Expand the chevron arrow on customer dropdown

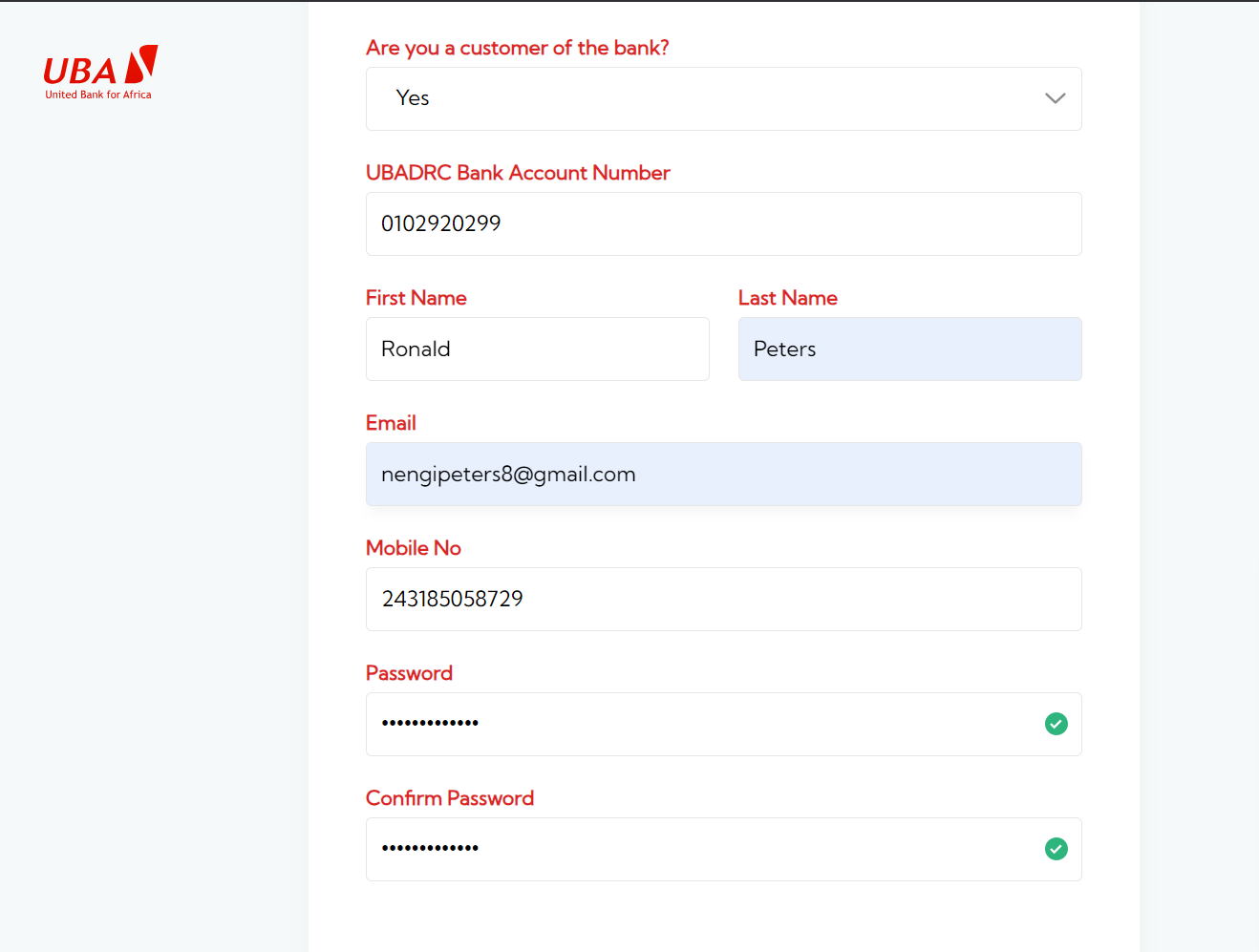[x=1055, y=98]
